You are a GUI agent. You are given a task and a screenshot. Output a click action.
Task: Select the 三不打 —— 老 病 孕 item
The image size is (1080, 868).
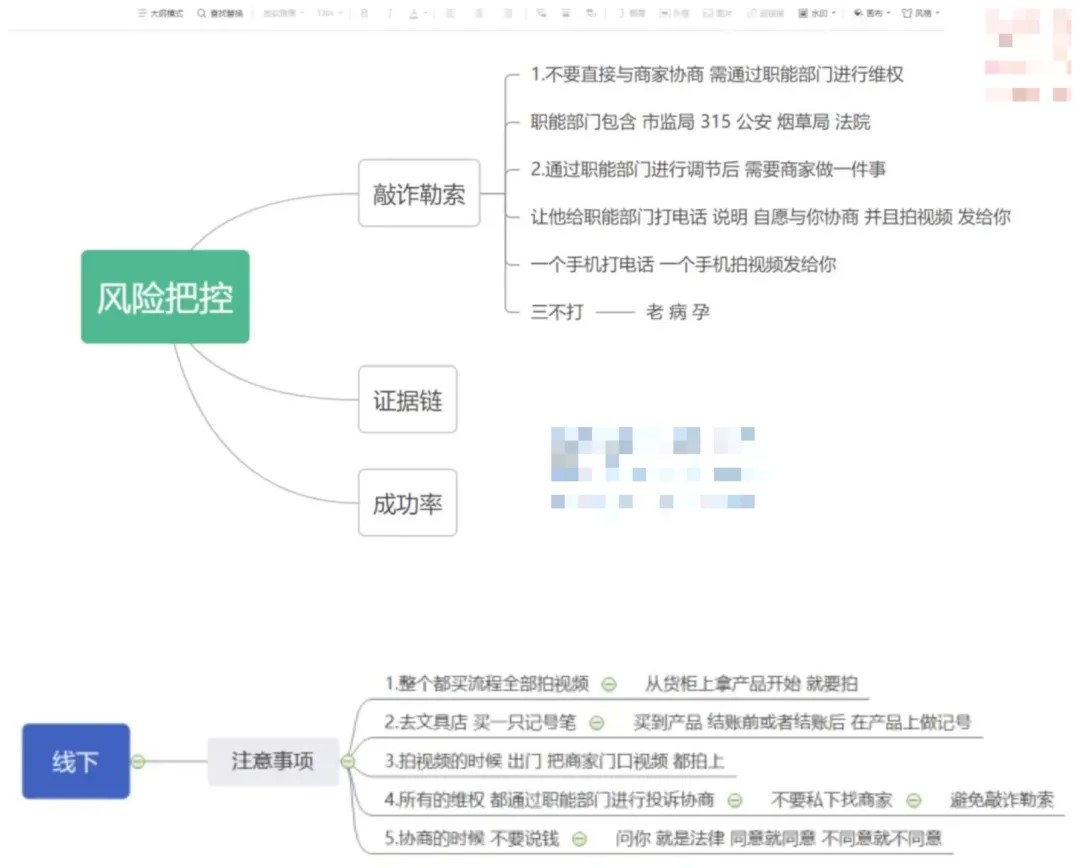620,312
